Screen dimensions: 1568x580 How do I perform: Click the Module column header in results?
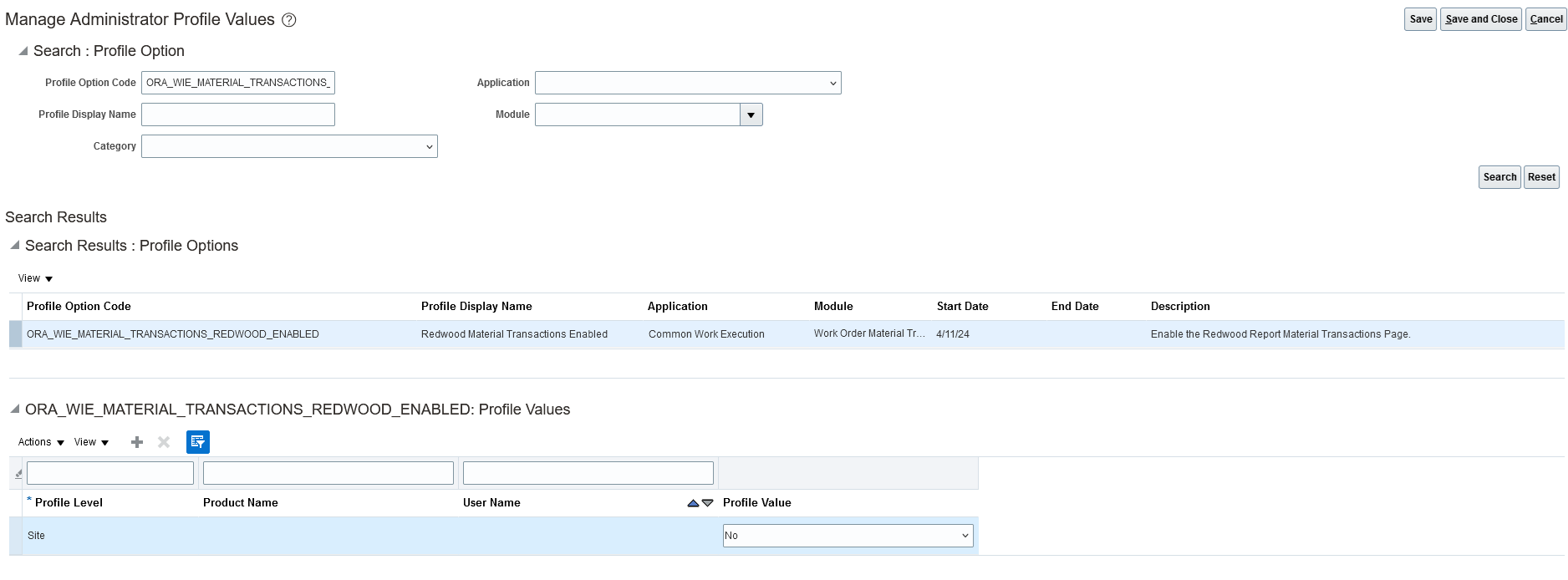833,307
